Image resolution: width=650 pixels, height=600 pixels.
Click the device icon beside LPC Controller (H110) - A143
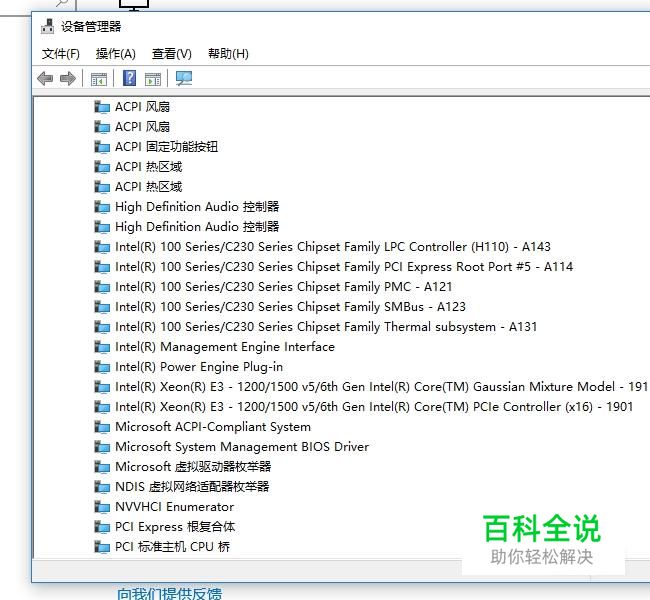[x=102, y=247]
